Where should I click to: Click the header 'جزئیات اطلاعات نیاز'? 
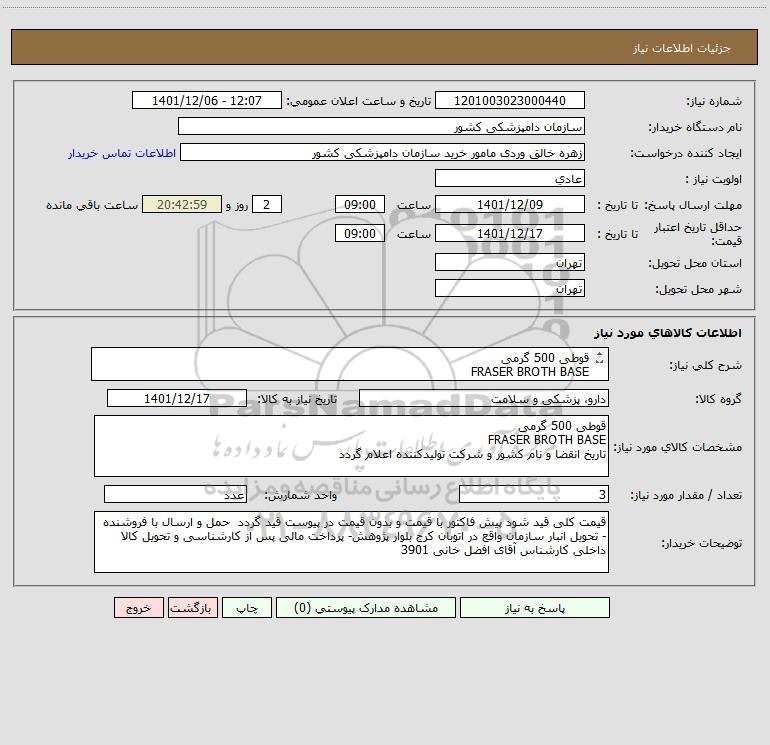pyautogui.click(x=682, y=48)
